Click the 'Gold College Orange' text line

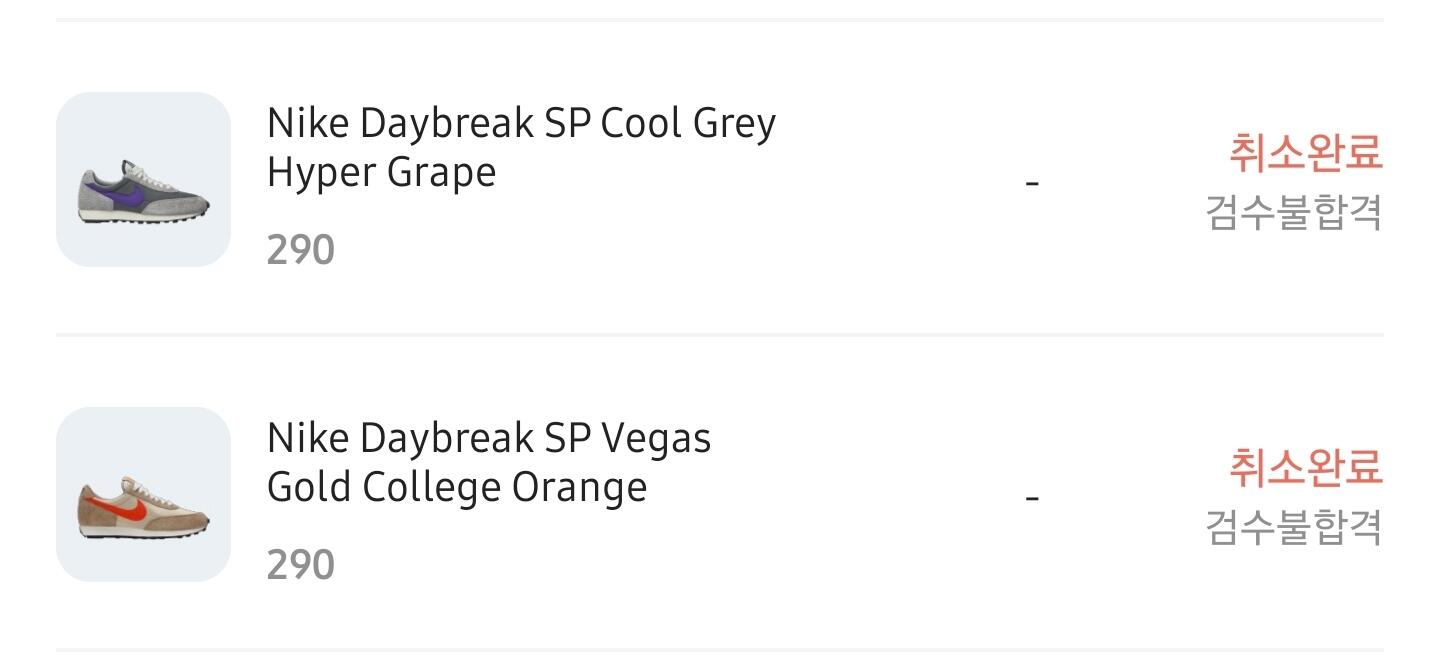457,488
